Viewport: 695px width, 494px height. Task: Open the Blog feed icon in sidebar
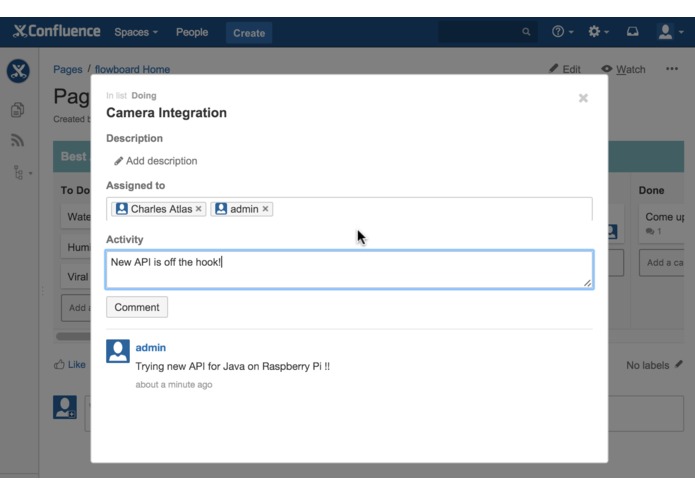pyautogui.click(x=18, y=140)
